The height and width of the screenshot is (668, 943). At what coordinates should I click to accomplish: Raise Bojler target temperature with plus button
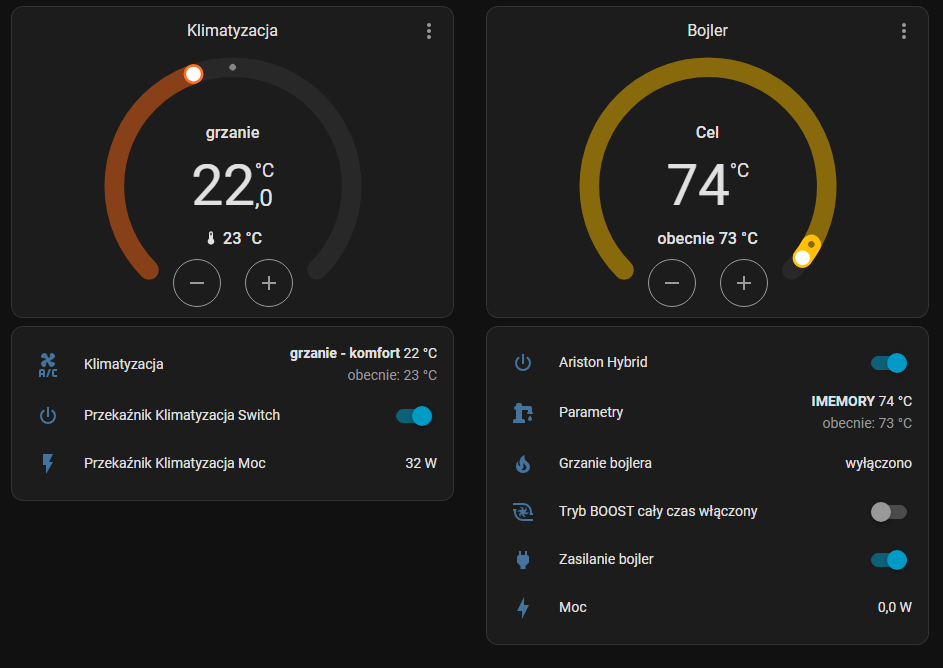[x=744, y=283]
